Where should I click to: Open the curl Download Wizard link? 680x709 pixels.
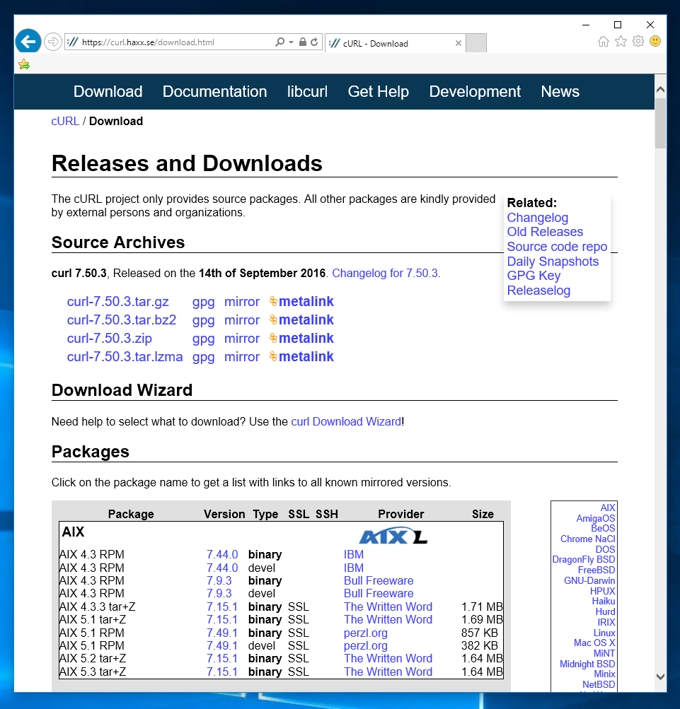[346, 421]
